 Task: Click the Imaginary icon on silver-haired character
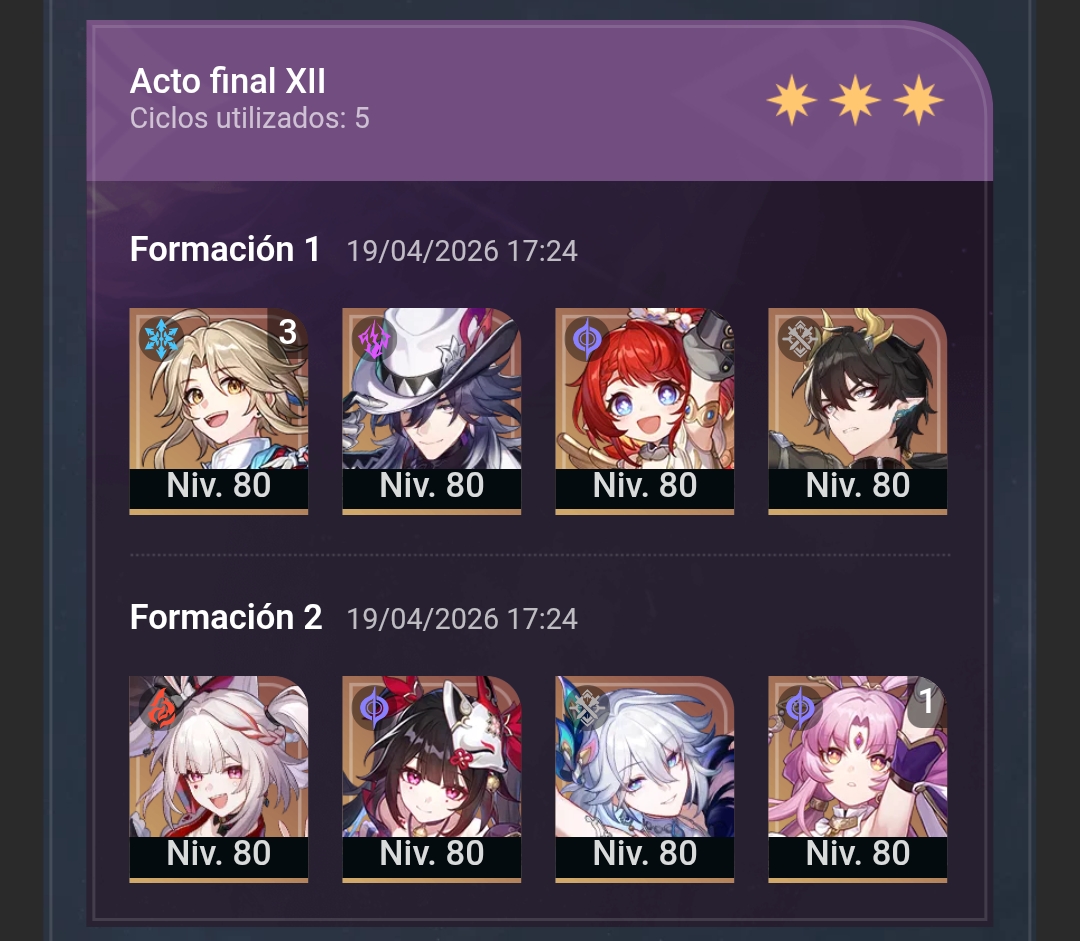coord(587,707)
